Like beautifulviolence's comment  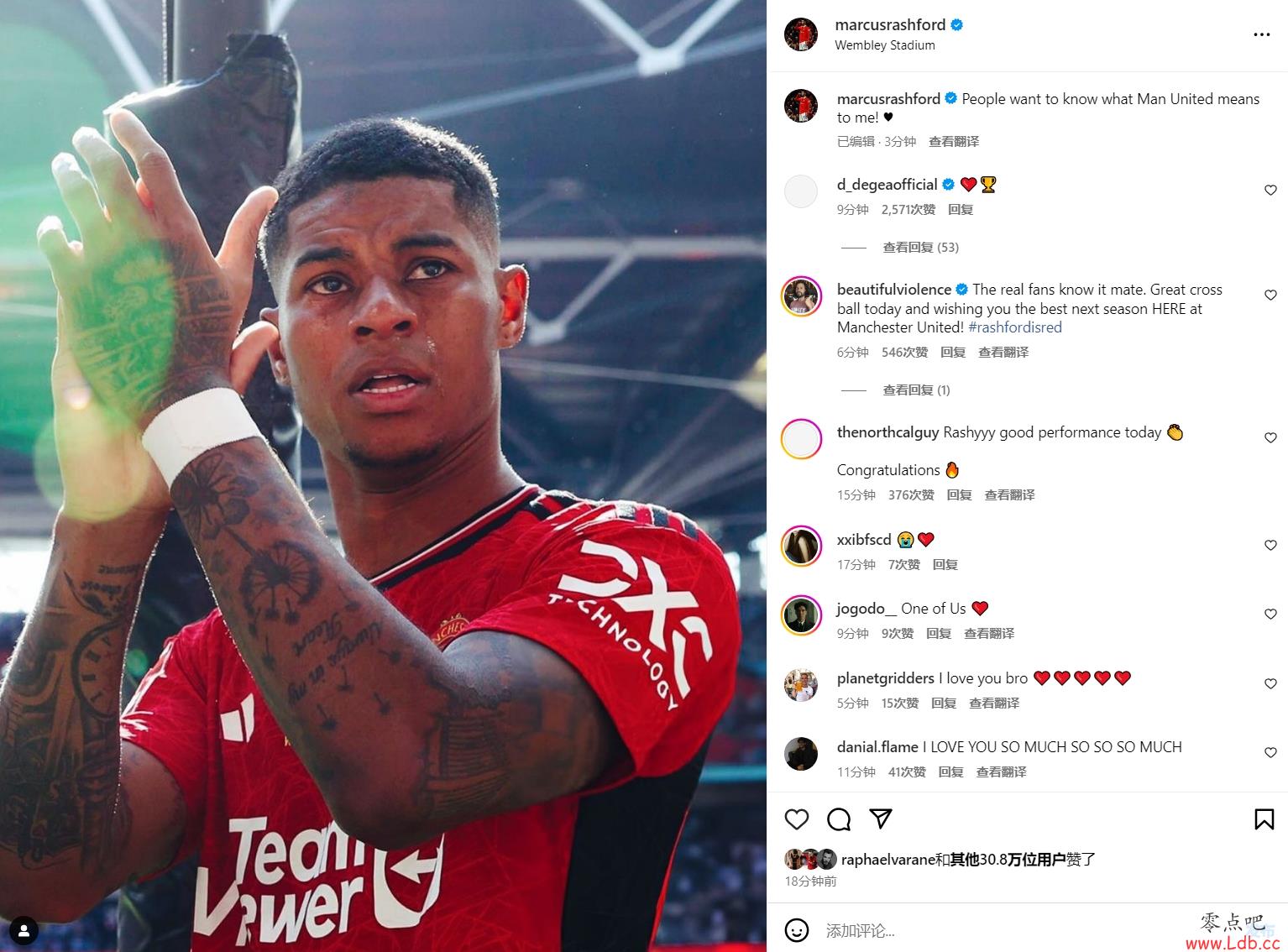(1270, 296)
